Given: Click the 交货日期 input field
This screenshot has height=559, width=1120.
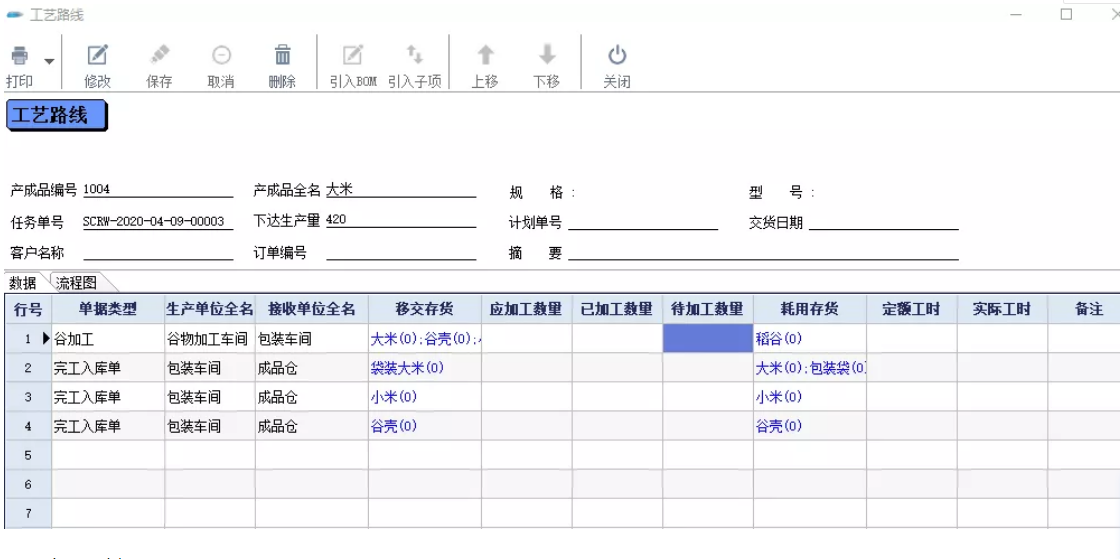Looking at the screenshot, I should [884, 223].
